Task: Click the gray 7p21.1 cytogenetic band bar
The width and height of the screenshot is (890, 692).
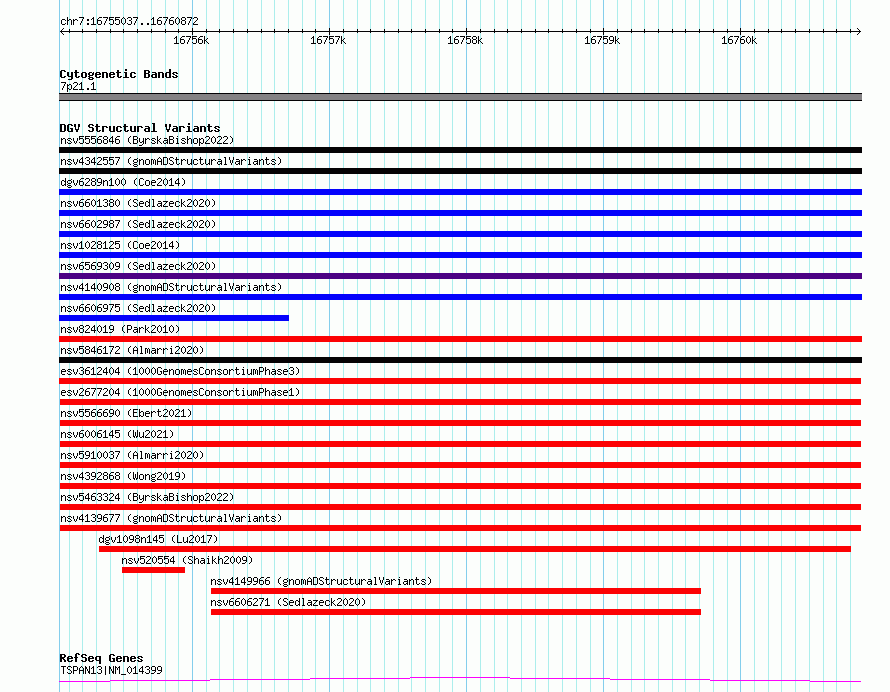Action: point(460,97)
